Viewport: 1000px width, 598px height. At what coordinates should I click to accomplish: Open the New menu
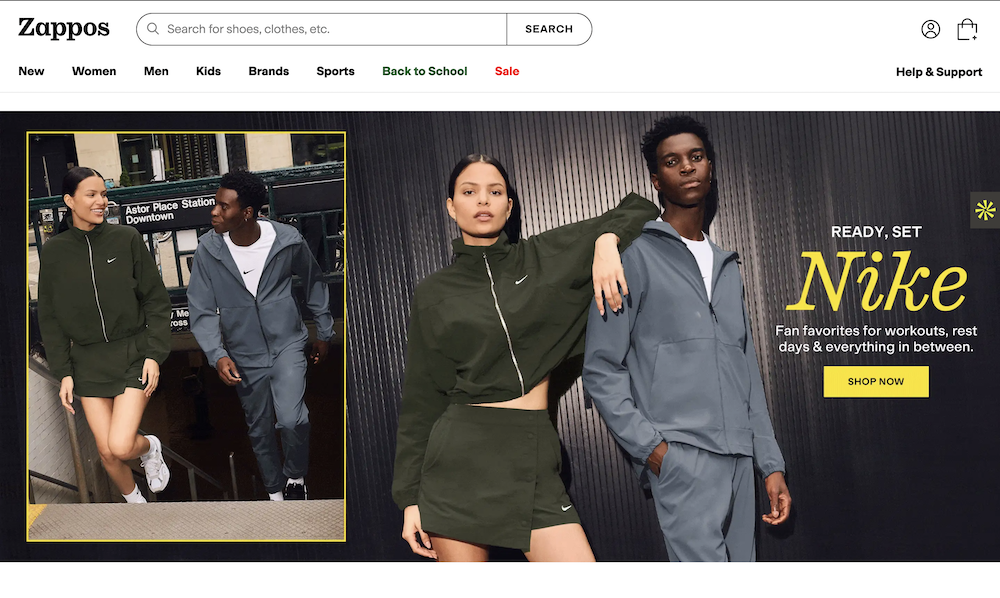(x=31, y=71)
